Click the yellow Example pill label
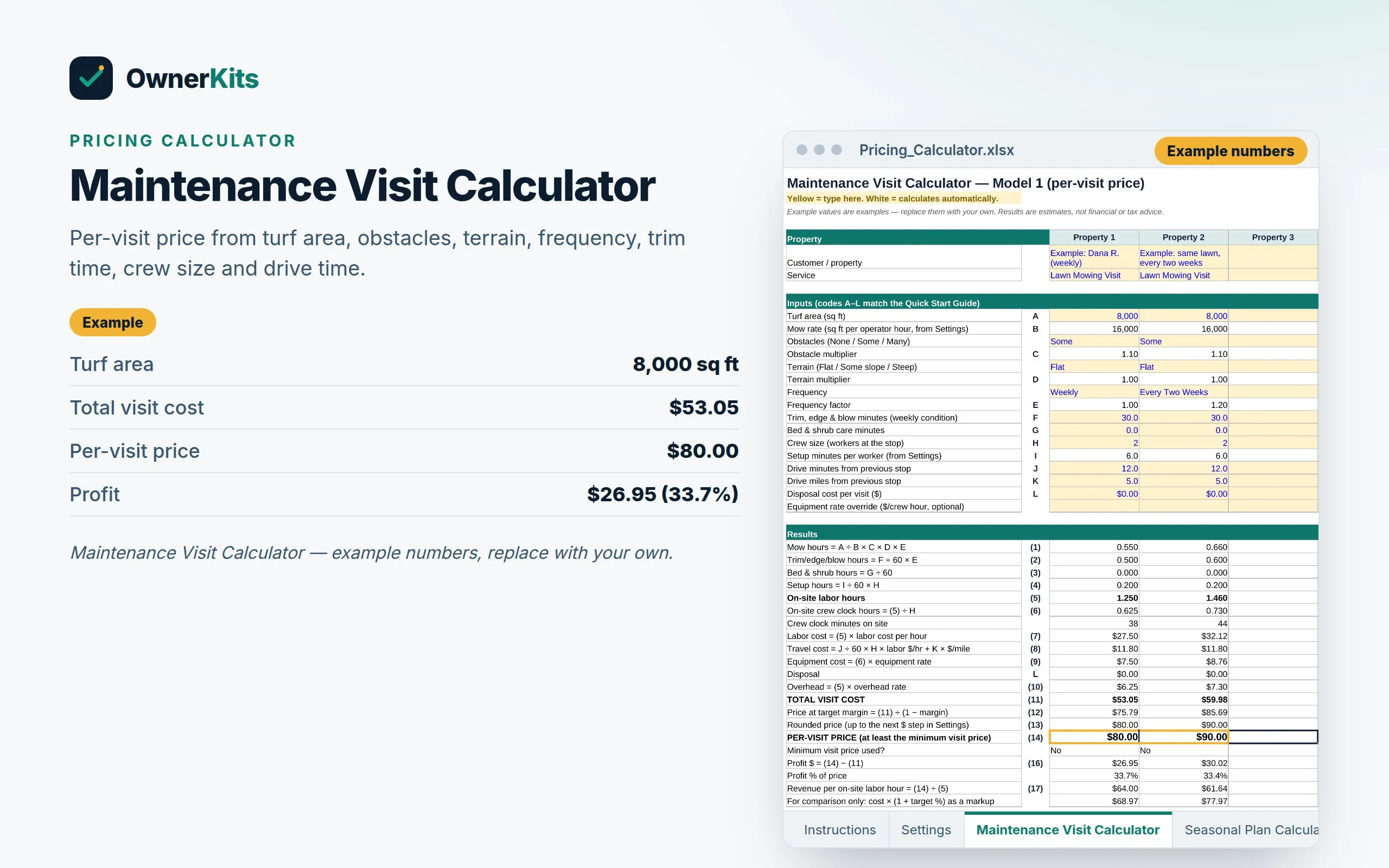Screen dimensions: 1389x868 [x=112, y=322]
